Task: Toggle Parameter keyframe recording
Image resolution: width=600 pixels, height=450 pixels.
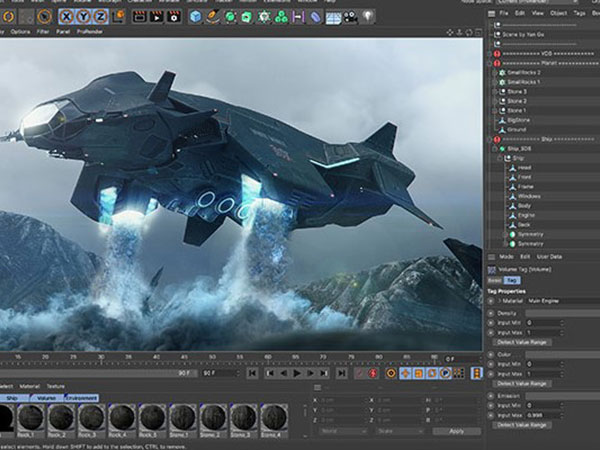Action: click(445, 373)
